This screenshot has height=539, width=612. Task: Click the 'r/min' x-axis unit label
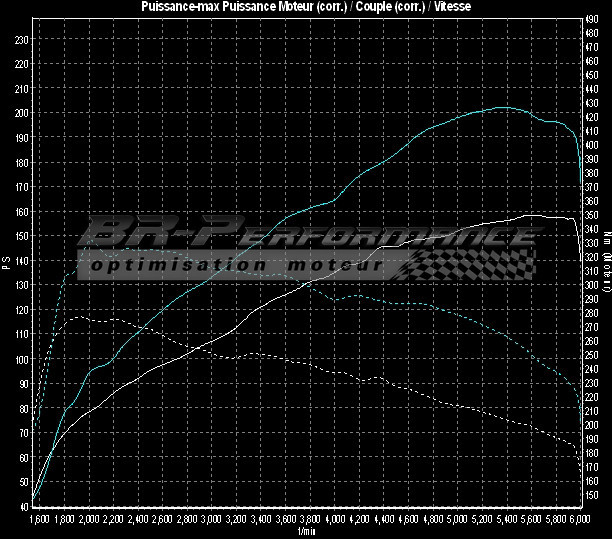[305, 531]
